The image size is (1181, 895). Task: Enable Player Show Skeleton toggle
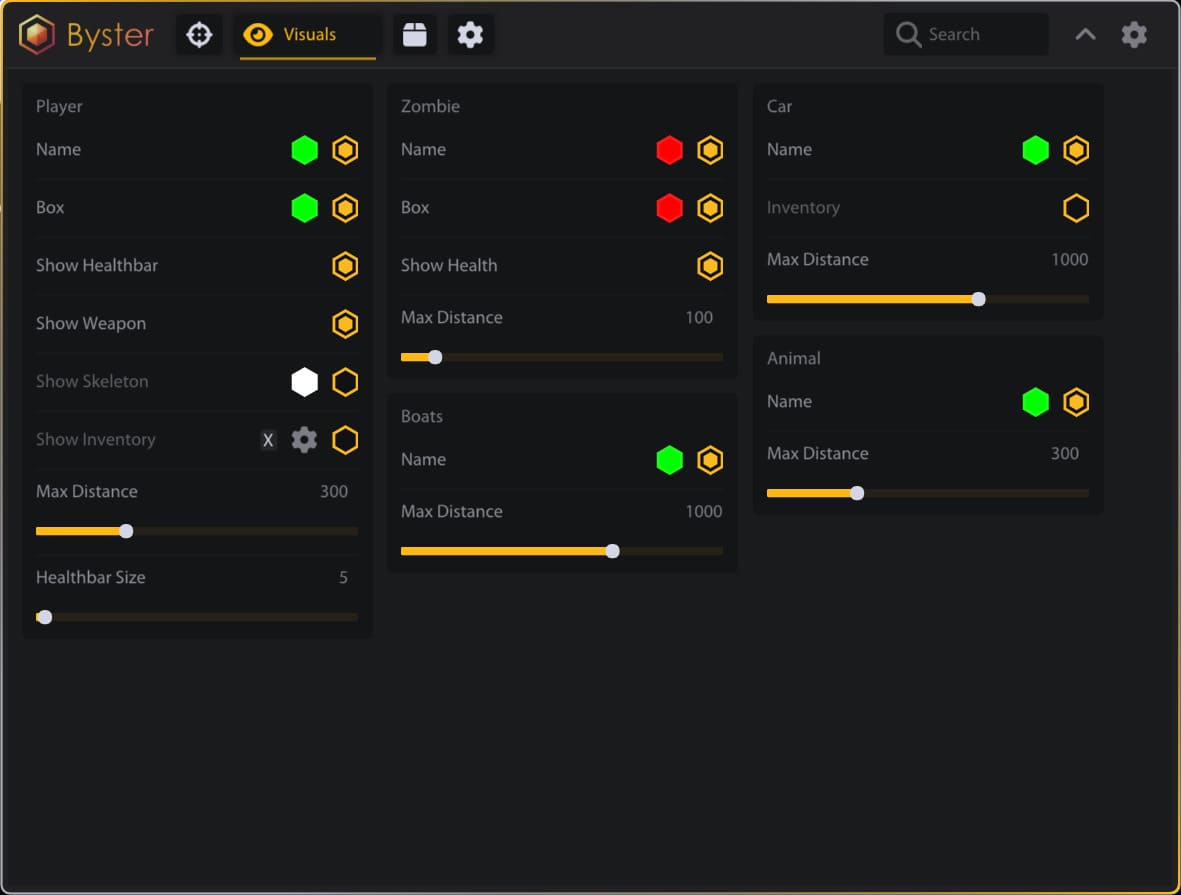click(345, 382)
